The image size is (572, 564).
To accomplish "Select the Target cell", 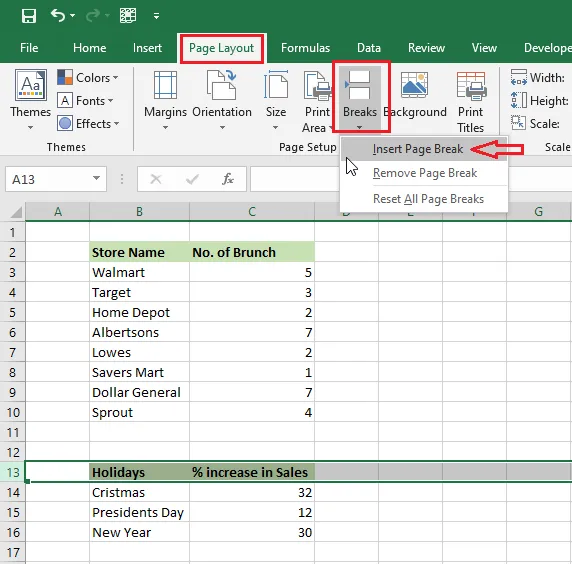I will (139, 293).
